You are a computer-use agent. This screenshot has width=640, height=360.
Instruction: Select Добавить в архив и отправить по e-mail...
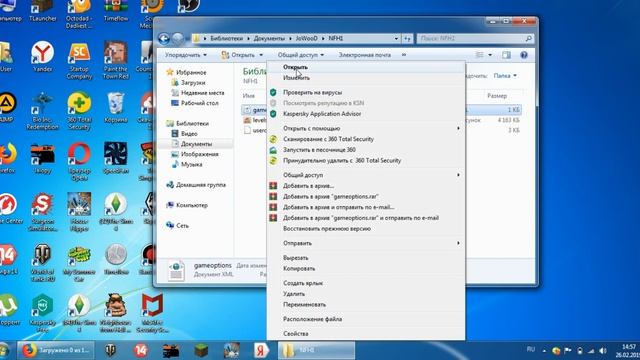[338, 207]
